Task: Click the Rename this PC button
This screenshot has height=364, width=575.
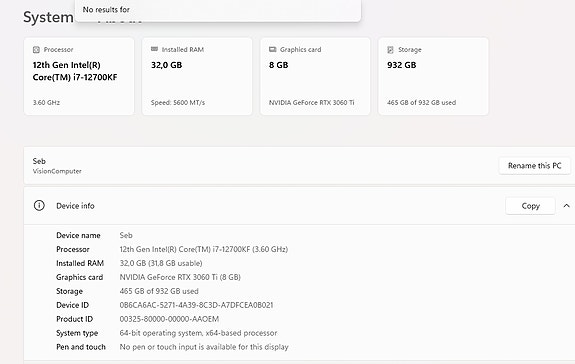Action: pyautogui.click(x=535, y=166)
